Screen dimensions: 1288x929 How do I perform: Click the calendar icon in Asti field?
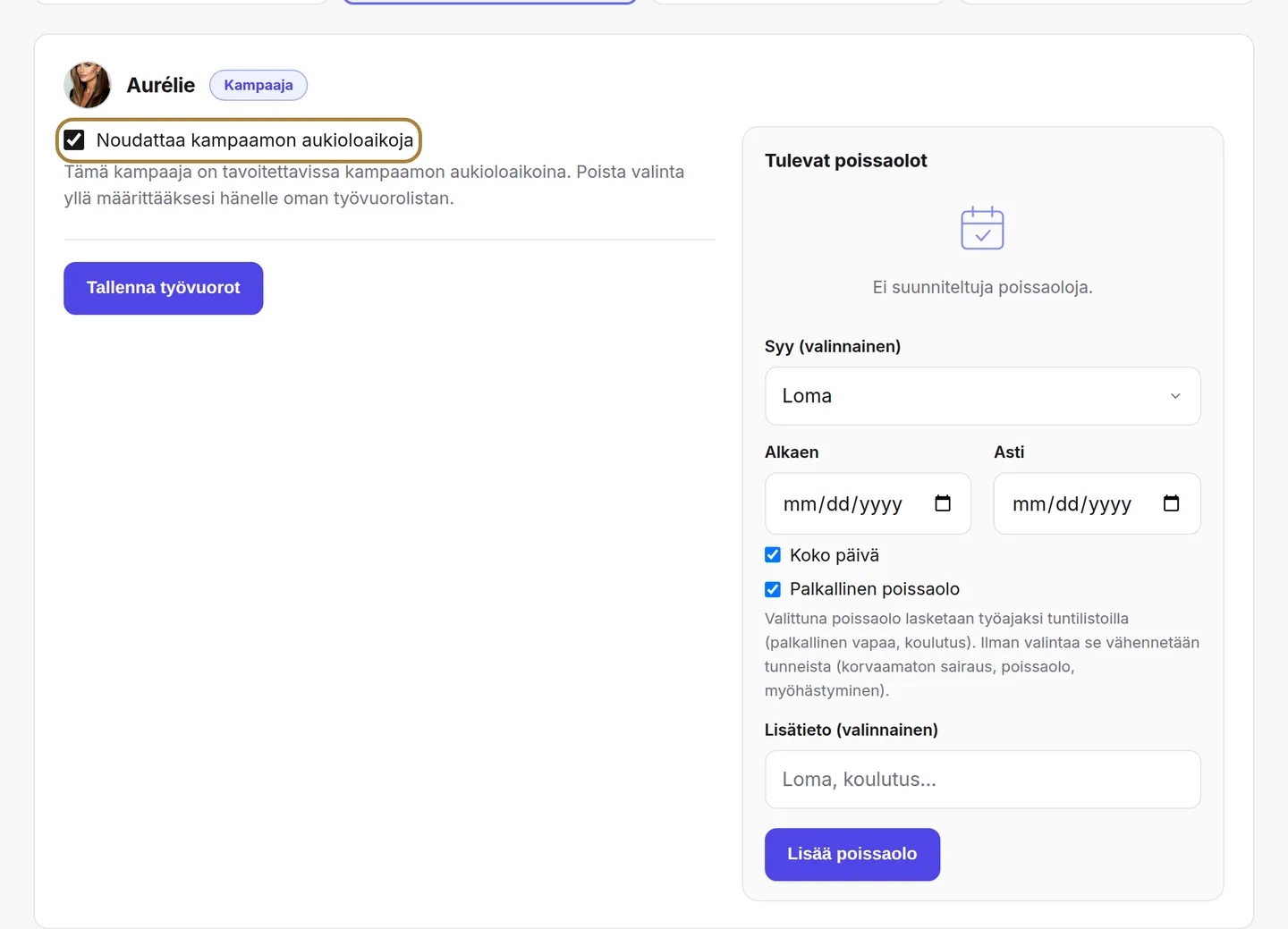1172,503
